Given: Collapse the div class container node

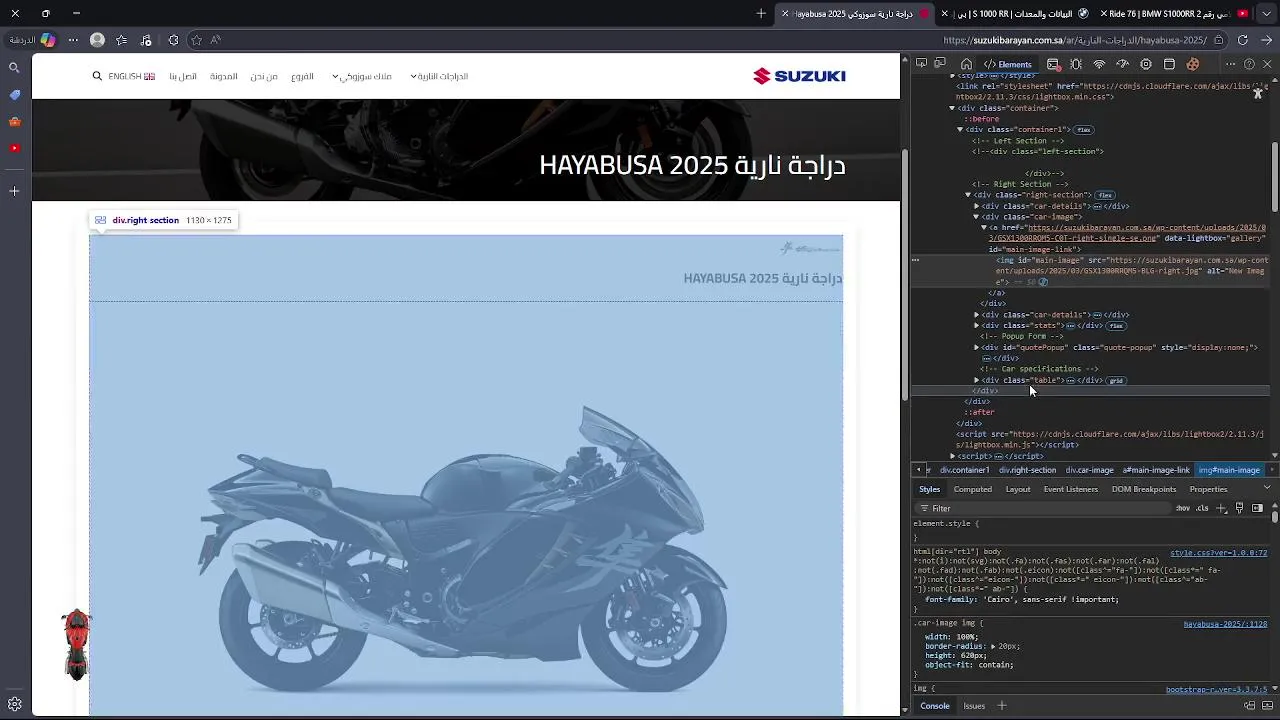Looking at the screenshot, I should (952, 108).
